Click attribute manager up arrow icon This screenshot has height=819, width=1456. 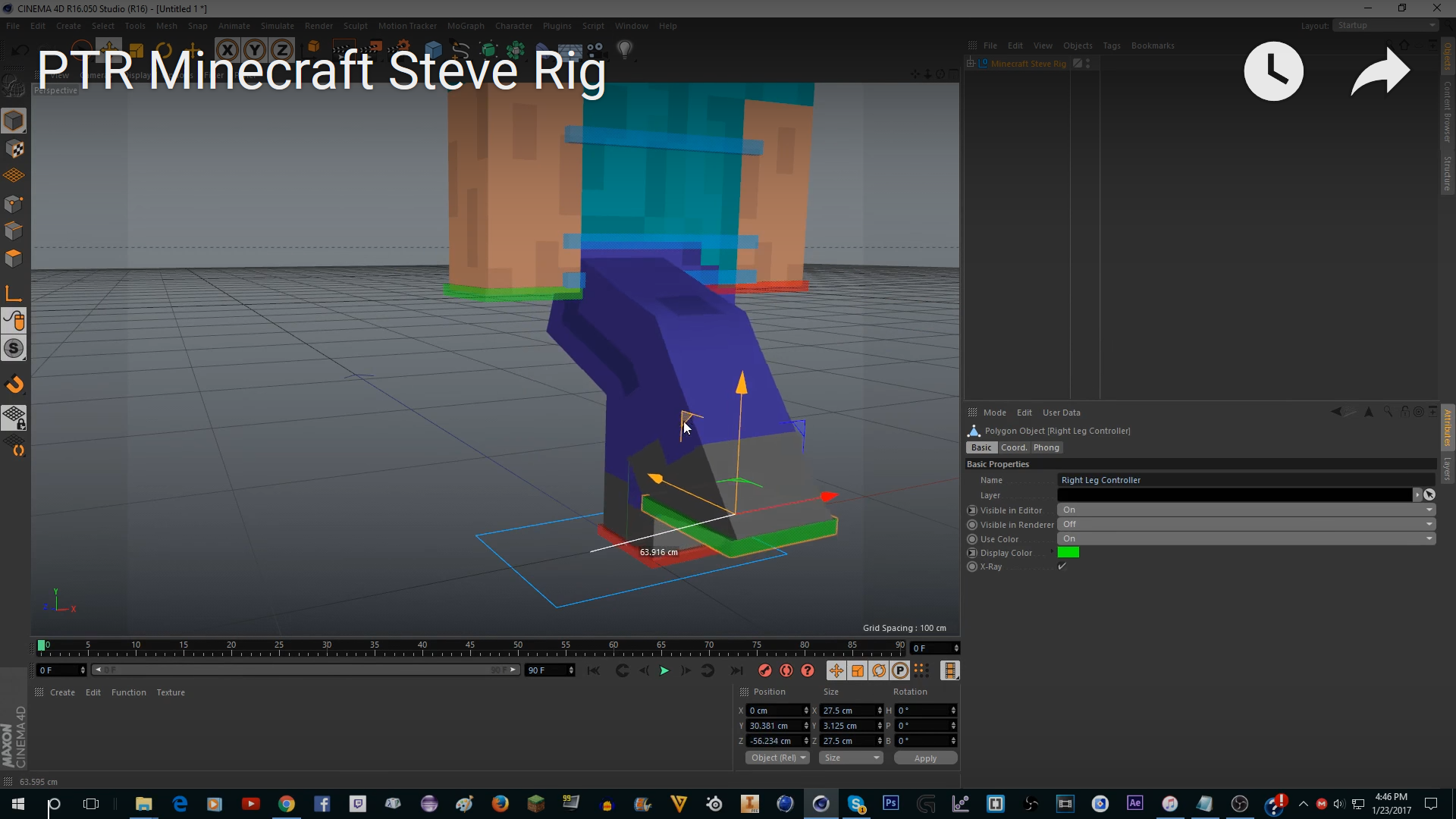1369,412
